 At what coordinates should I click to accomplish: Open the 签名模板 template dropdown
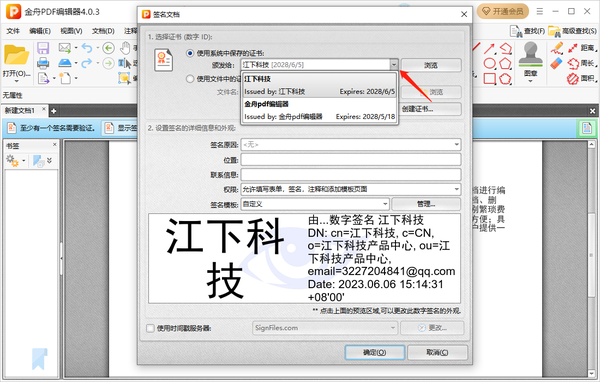coord(385,204)
